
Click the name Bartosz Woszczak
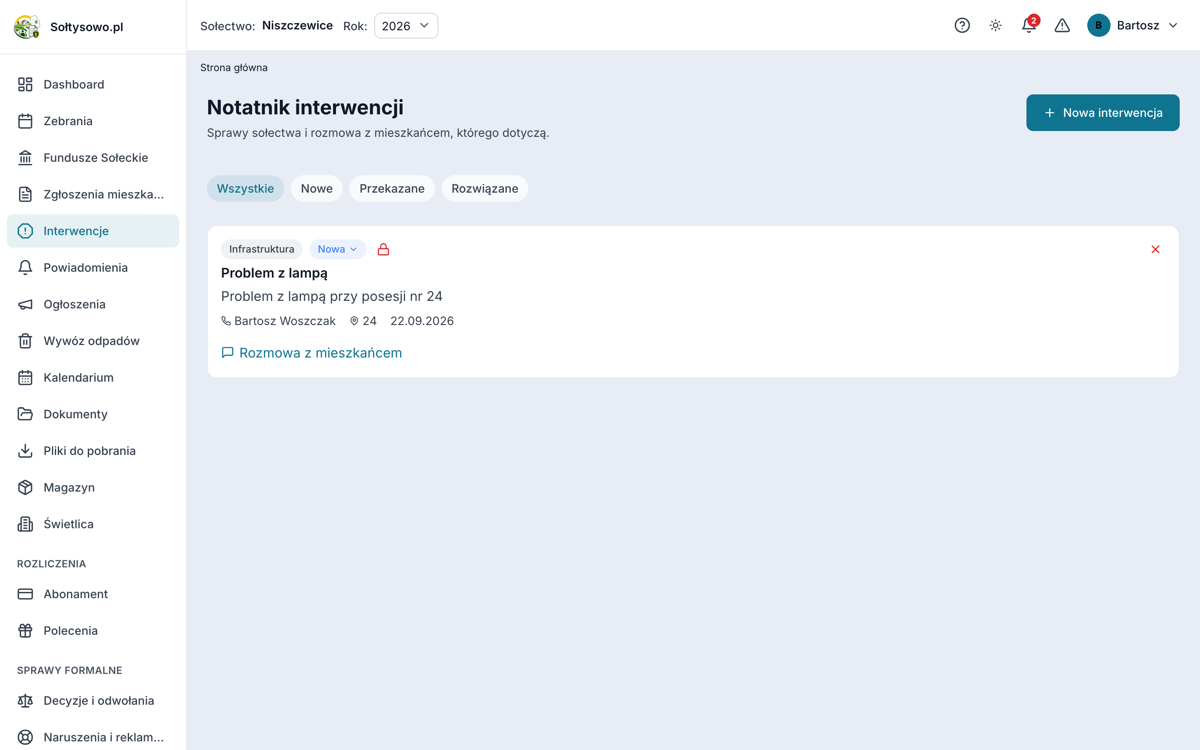(x=285, y=321)
